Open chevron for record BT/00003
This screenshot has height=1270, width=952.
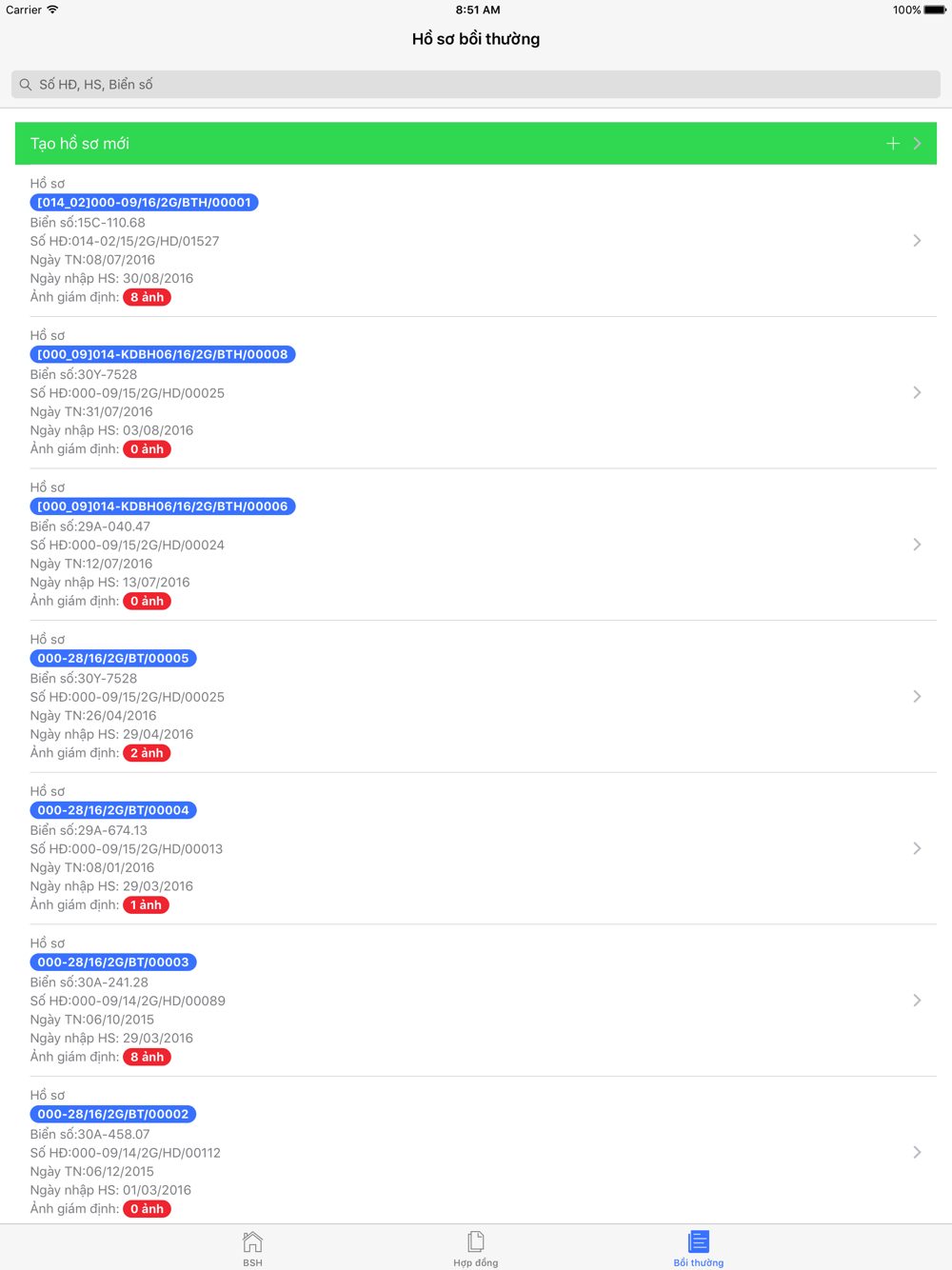[917, 1001]
